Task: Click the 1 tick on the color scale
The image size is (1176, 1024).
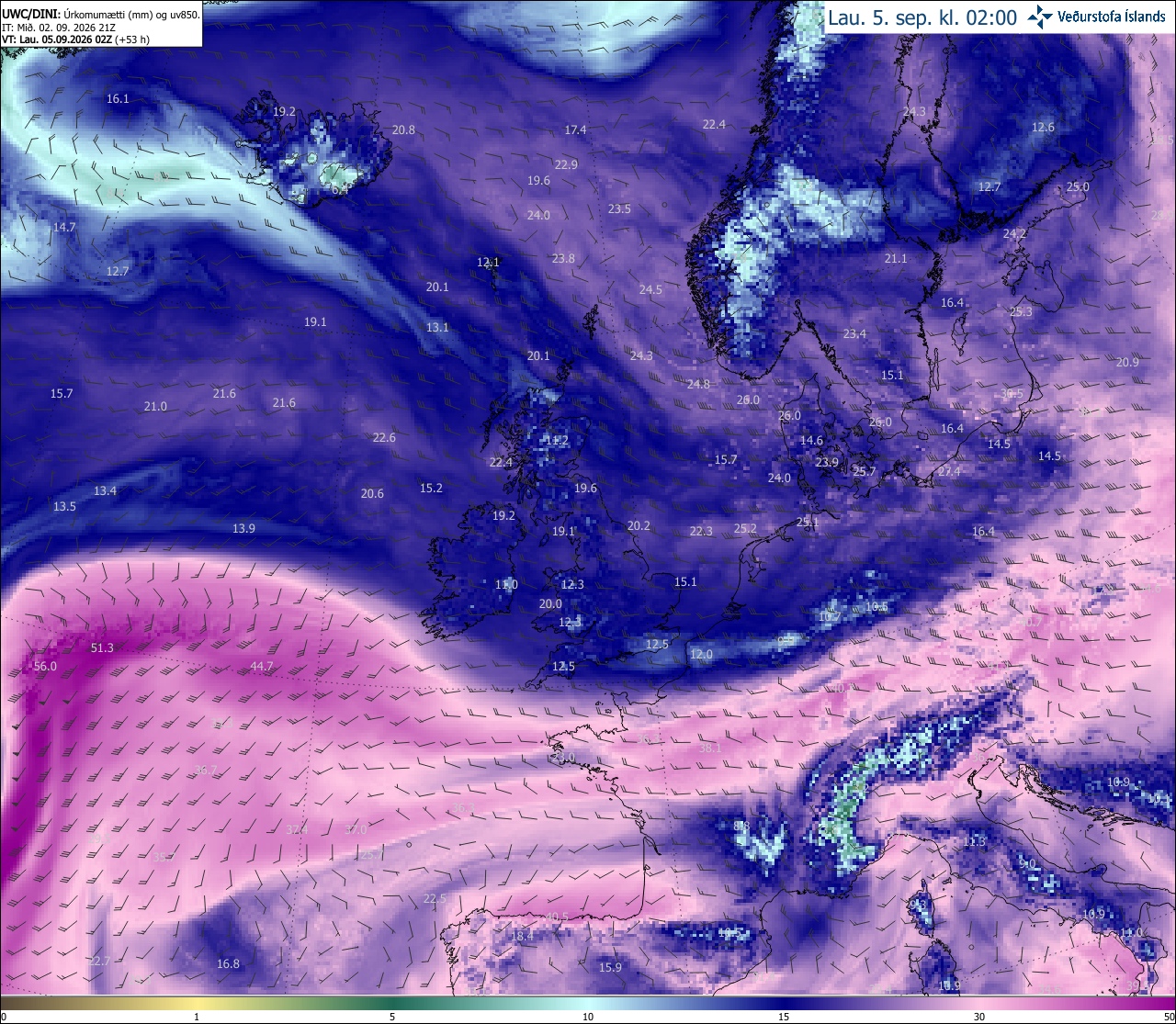Action: tap(197, 1017)
